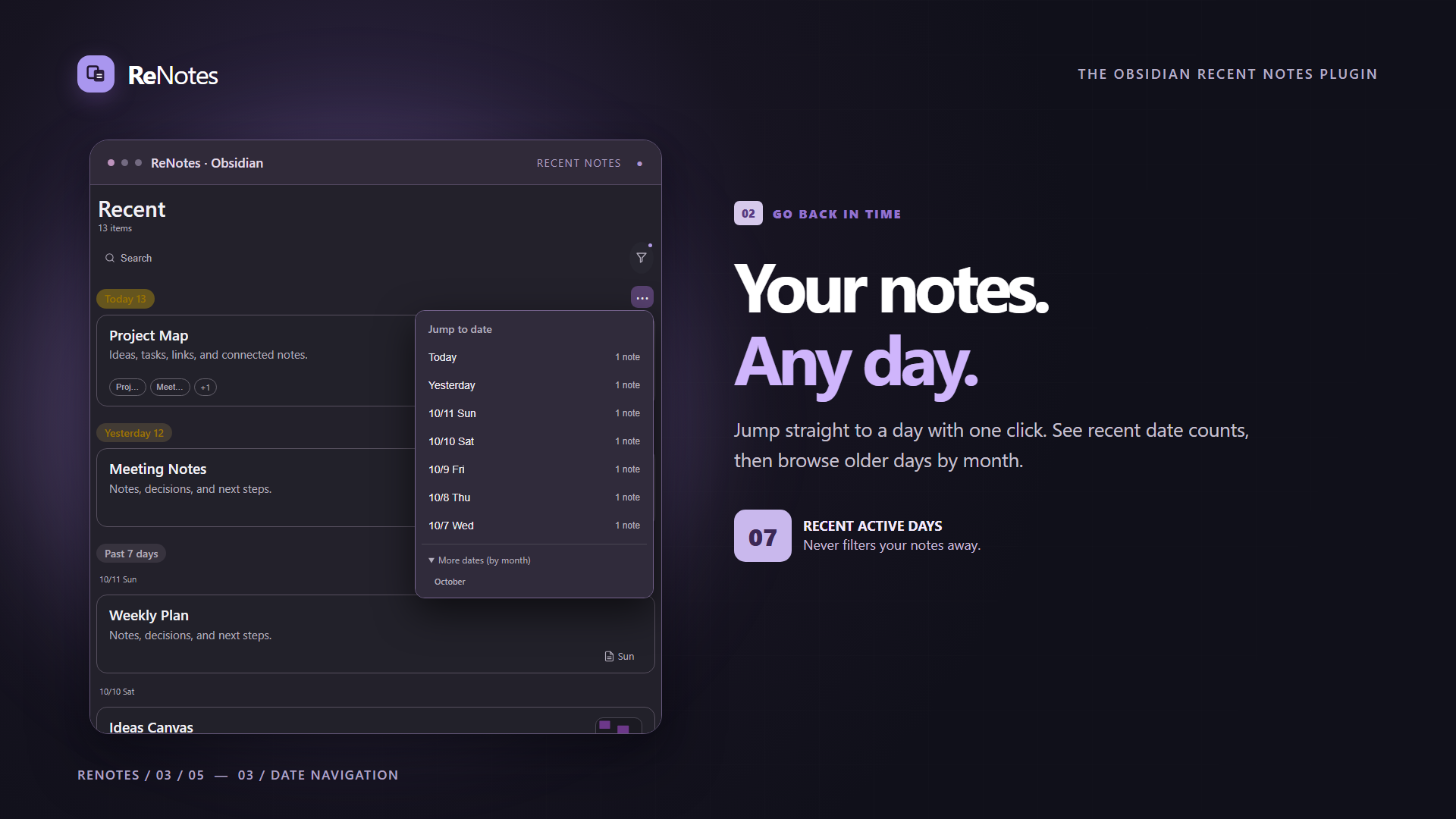Click the +1 more tags chip

coord(206,388)
